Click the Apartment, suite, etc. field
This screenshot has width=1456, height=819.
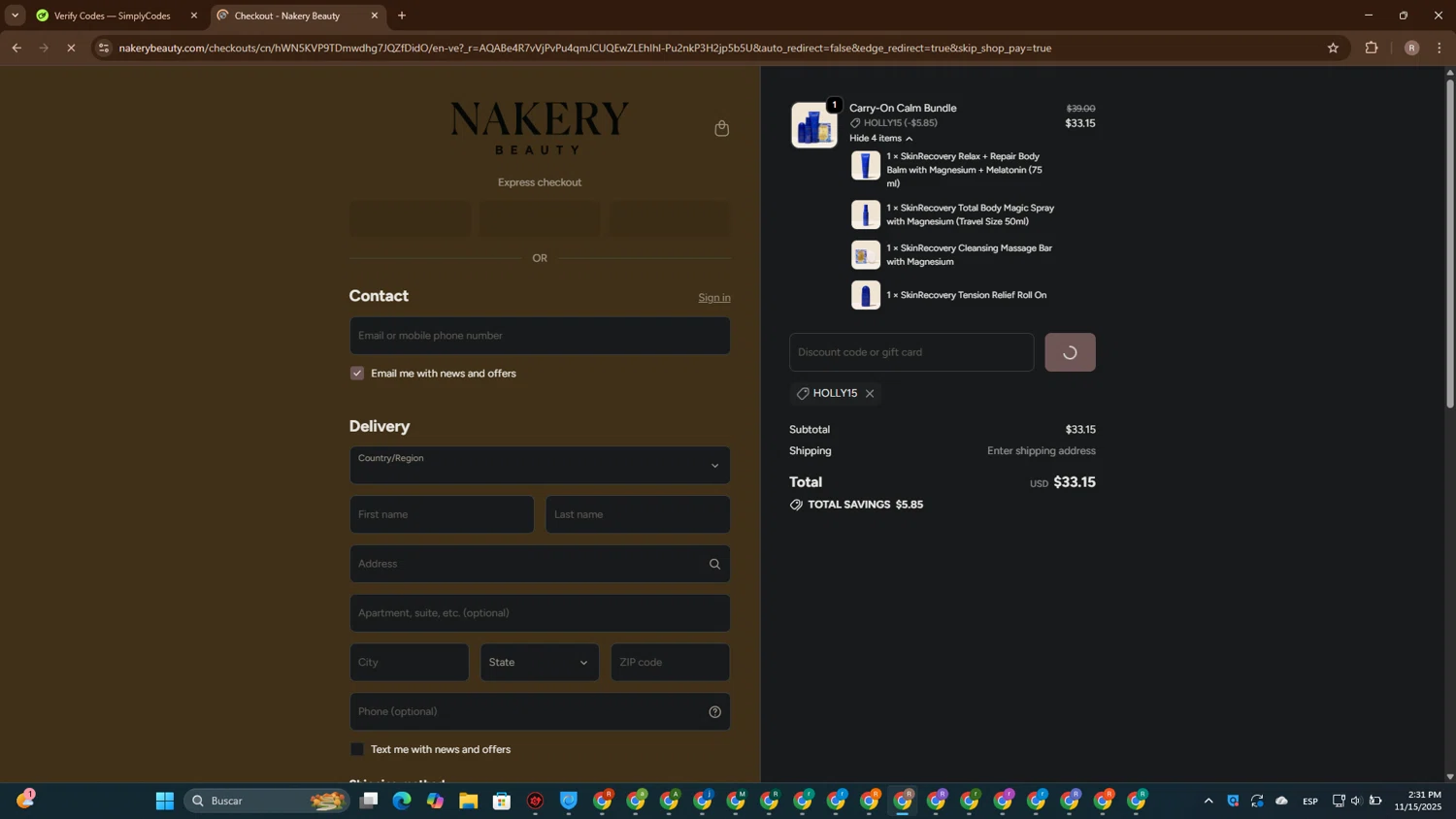click(540, 613)
